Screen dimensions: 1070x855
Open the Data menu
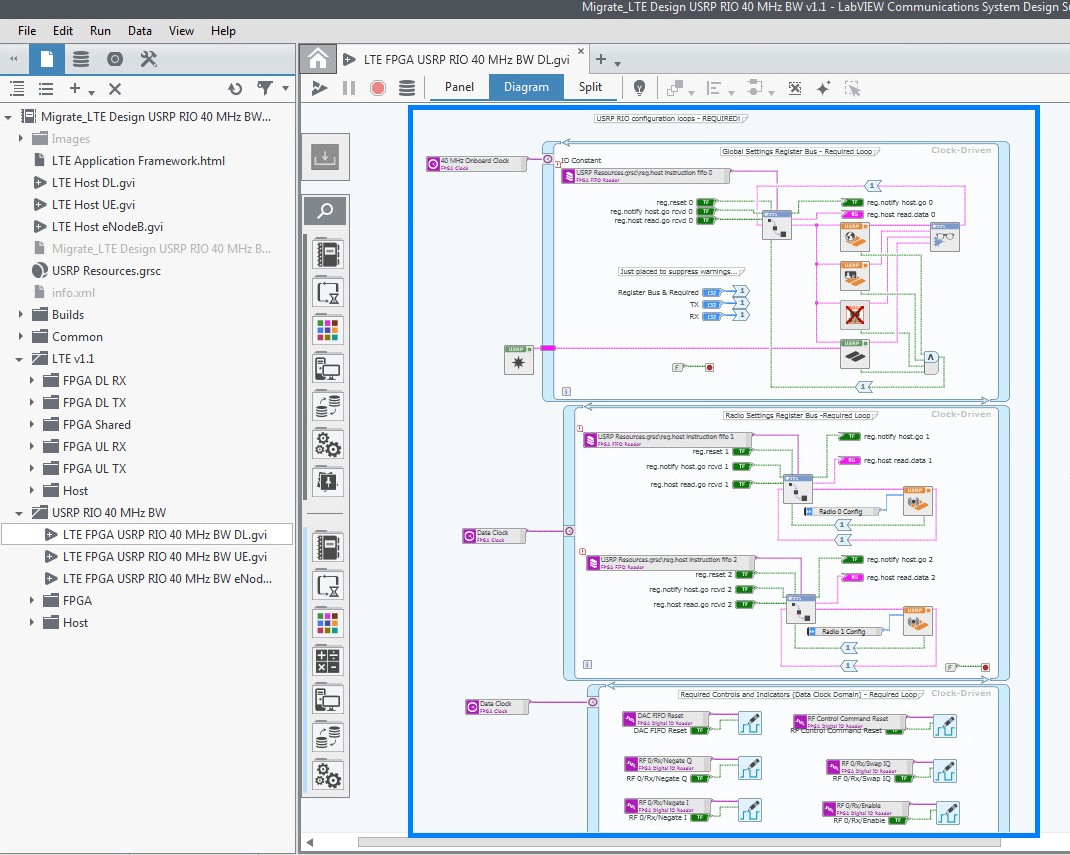click(140, 31)
